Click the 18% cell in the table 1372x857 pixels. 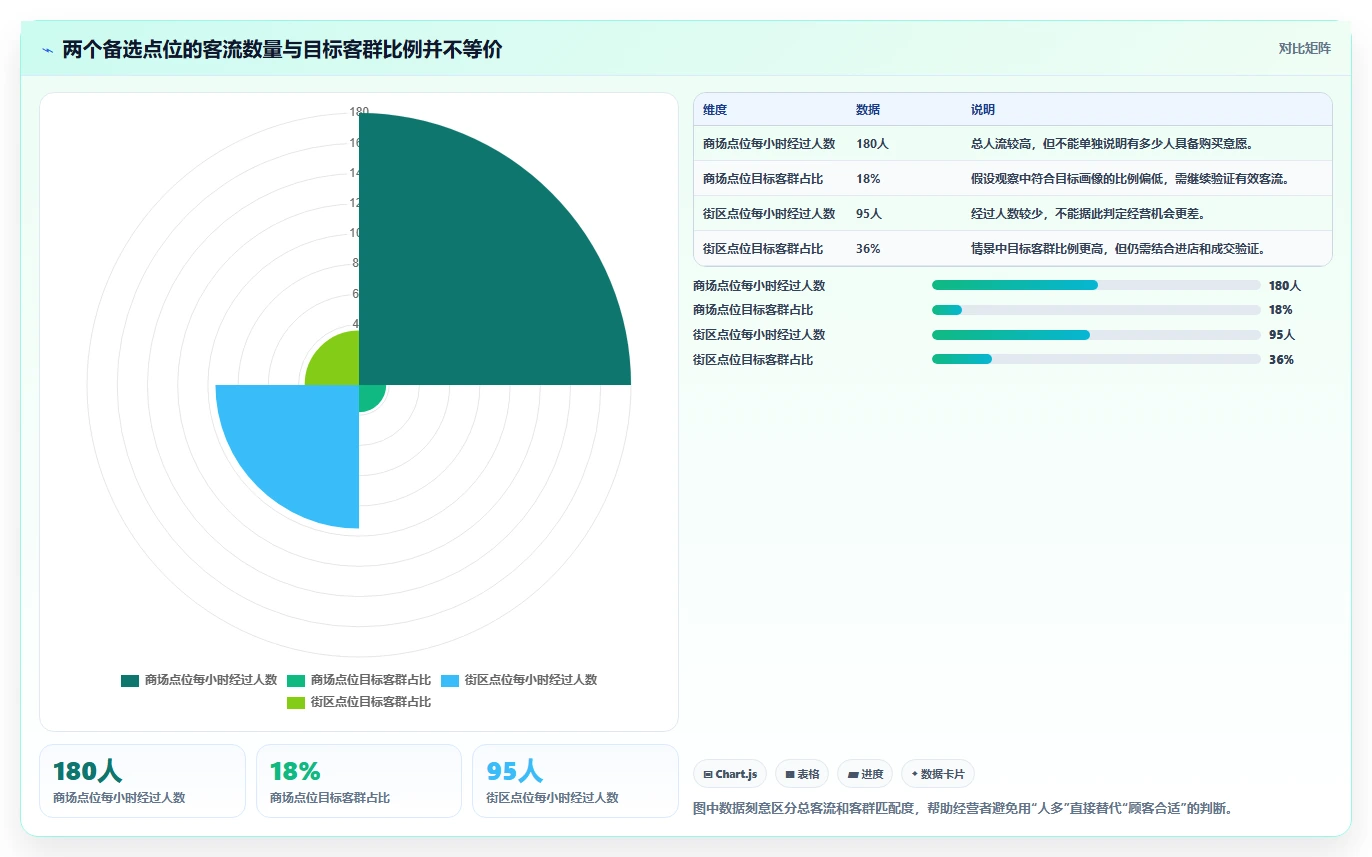868,179
